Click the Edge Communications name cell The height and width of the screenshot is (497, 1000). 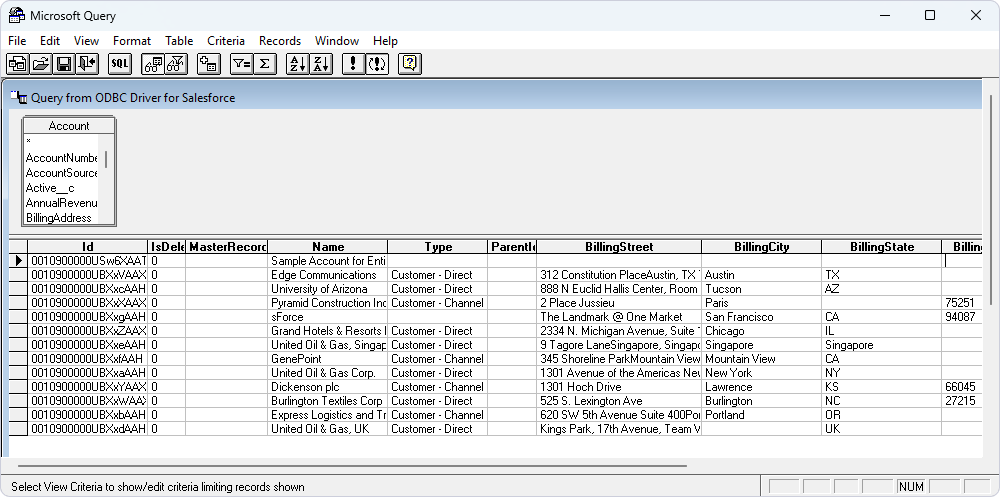(328, 275)
